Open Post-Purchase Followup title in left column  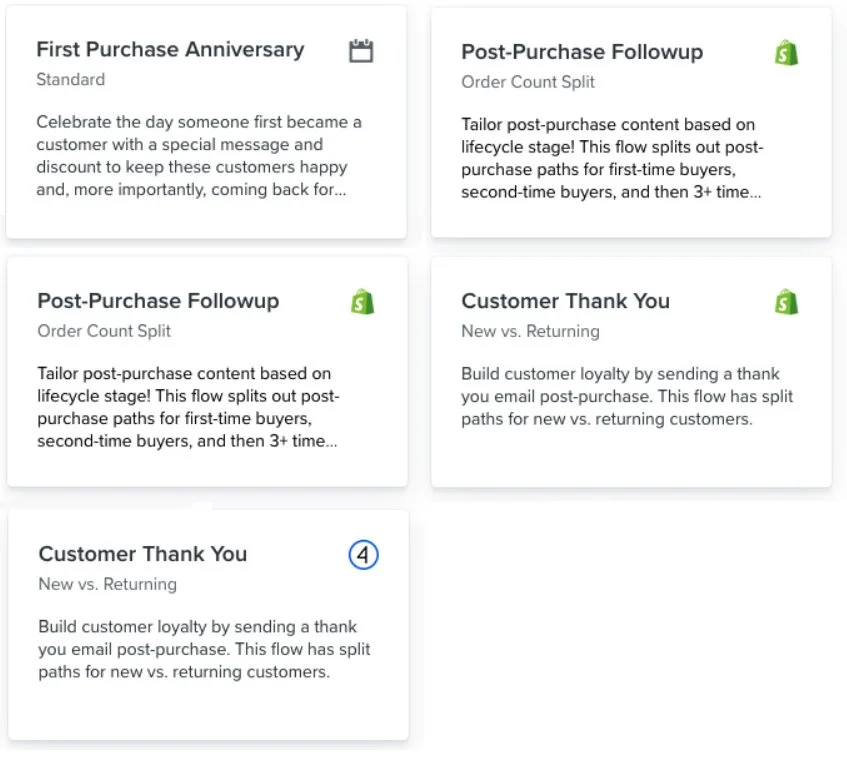coord(158,301)
